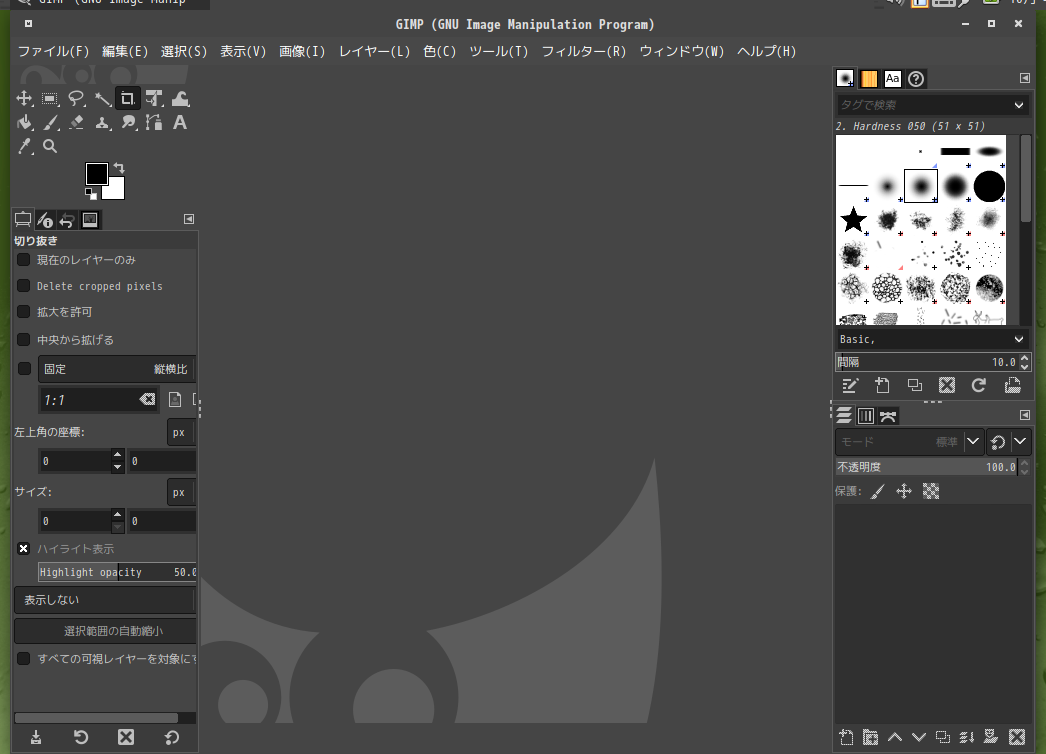This screenshot has width=1046, height=754.
Task: Reset tool options to defaults
Action: (171, 737)
